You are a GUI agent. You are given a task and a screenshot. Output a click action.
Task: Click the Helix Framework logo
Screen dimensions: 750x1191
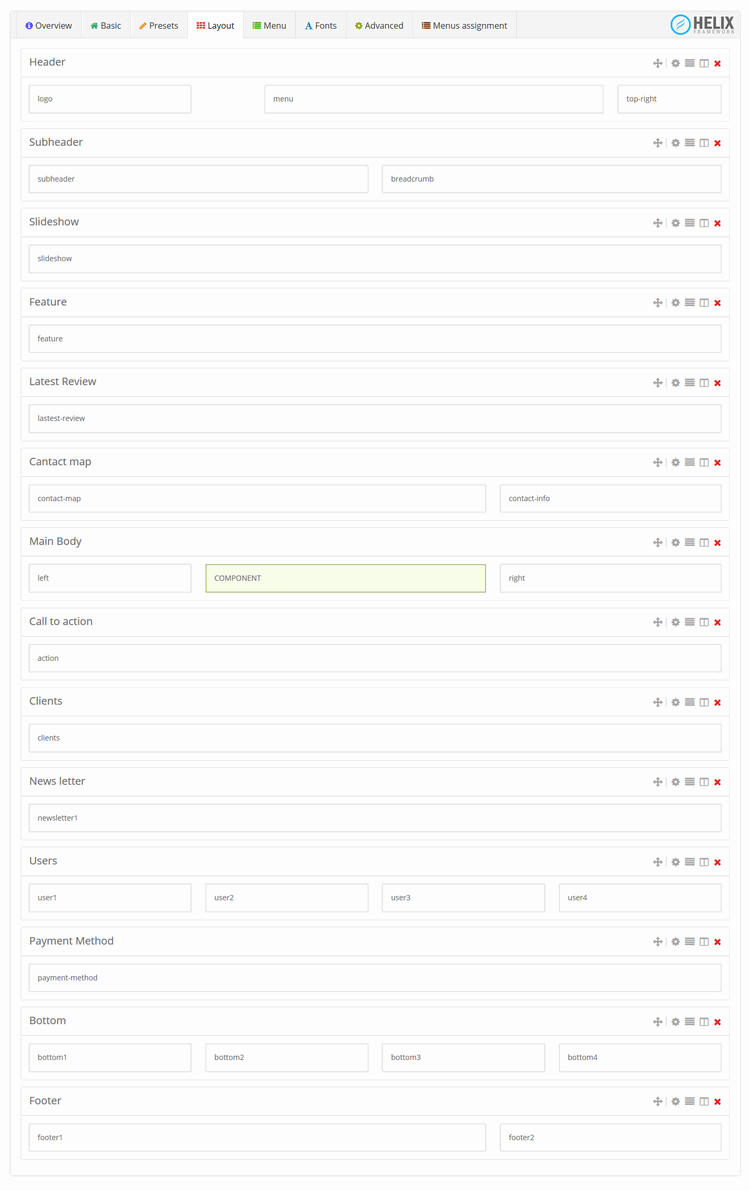[x=702, y=25]
